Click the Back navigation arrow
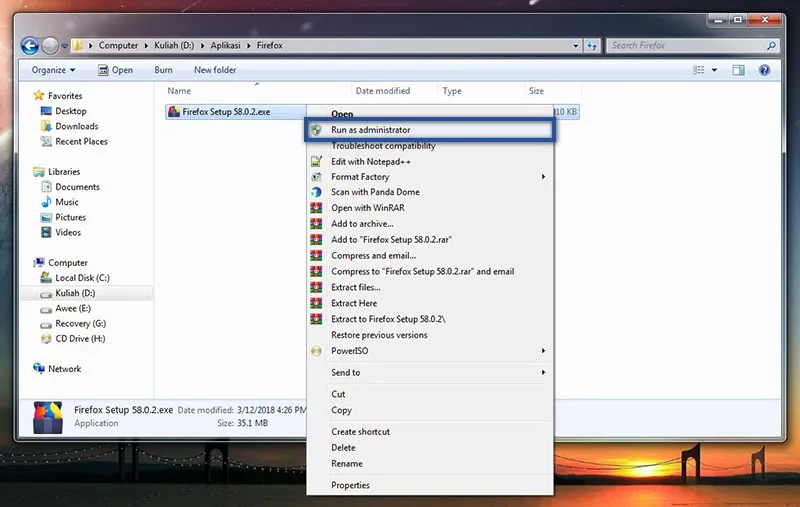This screenshot has width=800, height=507. point(30,46)
